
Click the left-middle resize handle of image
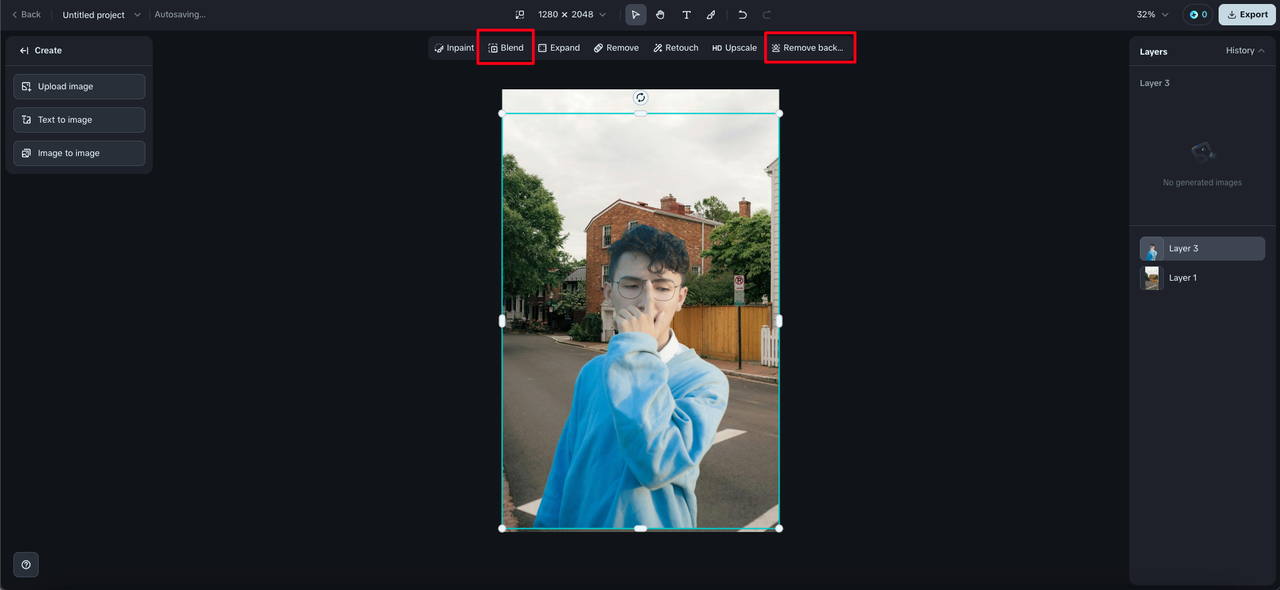[x=502, y=321]
